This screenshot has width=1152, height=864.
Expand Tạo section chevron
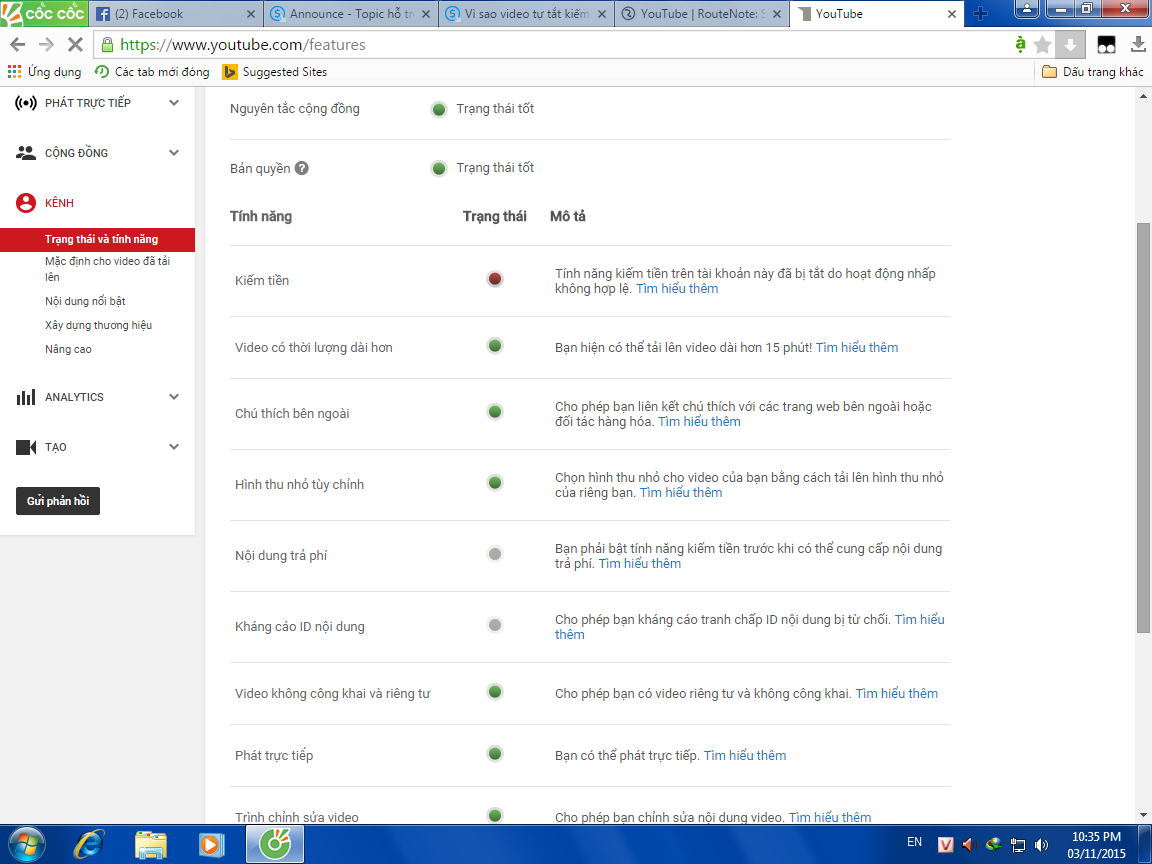(x=174, y=447)
